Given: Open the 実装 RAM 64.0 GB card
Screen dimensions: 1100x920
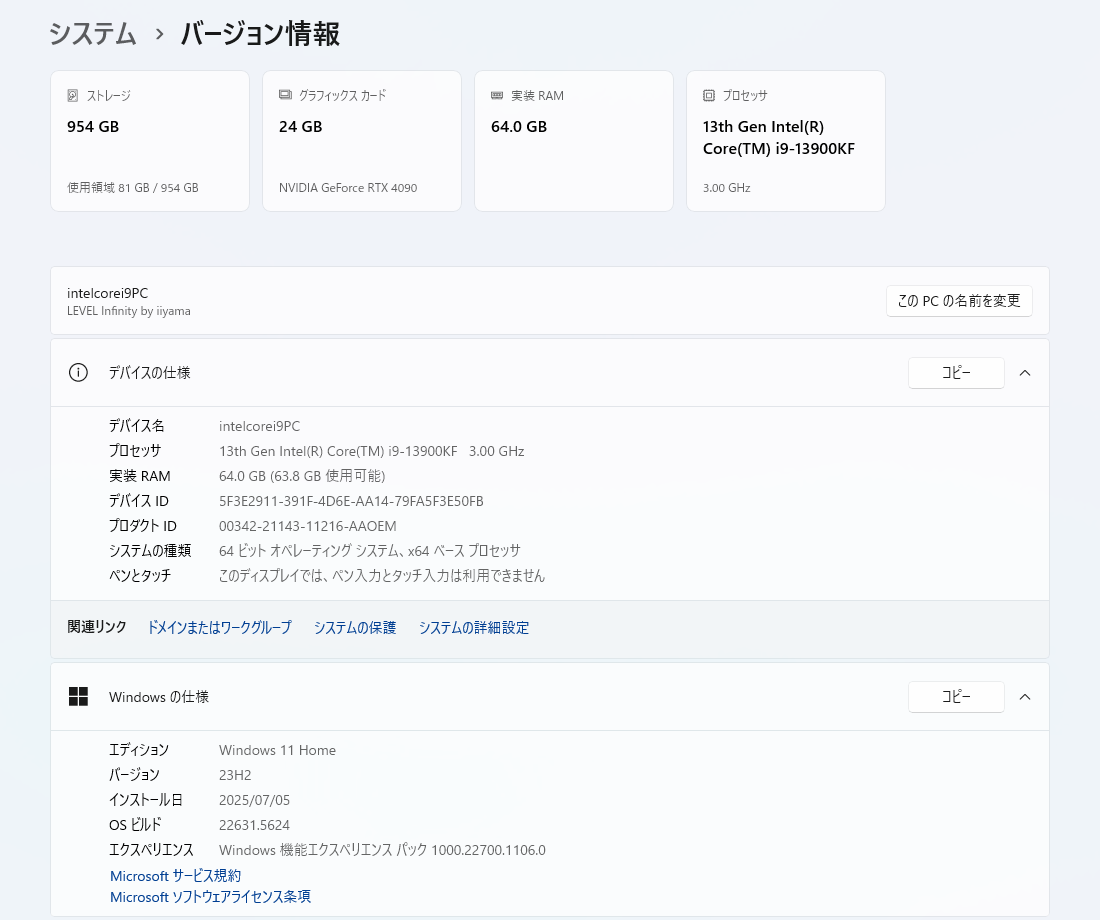Looking at the screenshot, I should pos(574,140).
